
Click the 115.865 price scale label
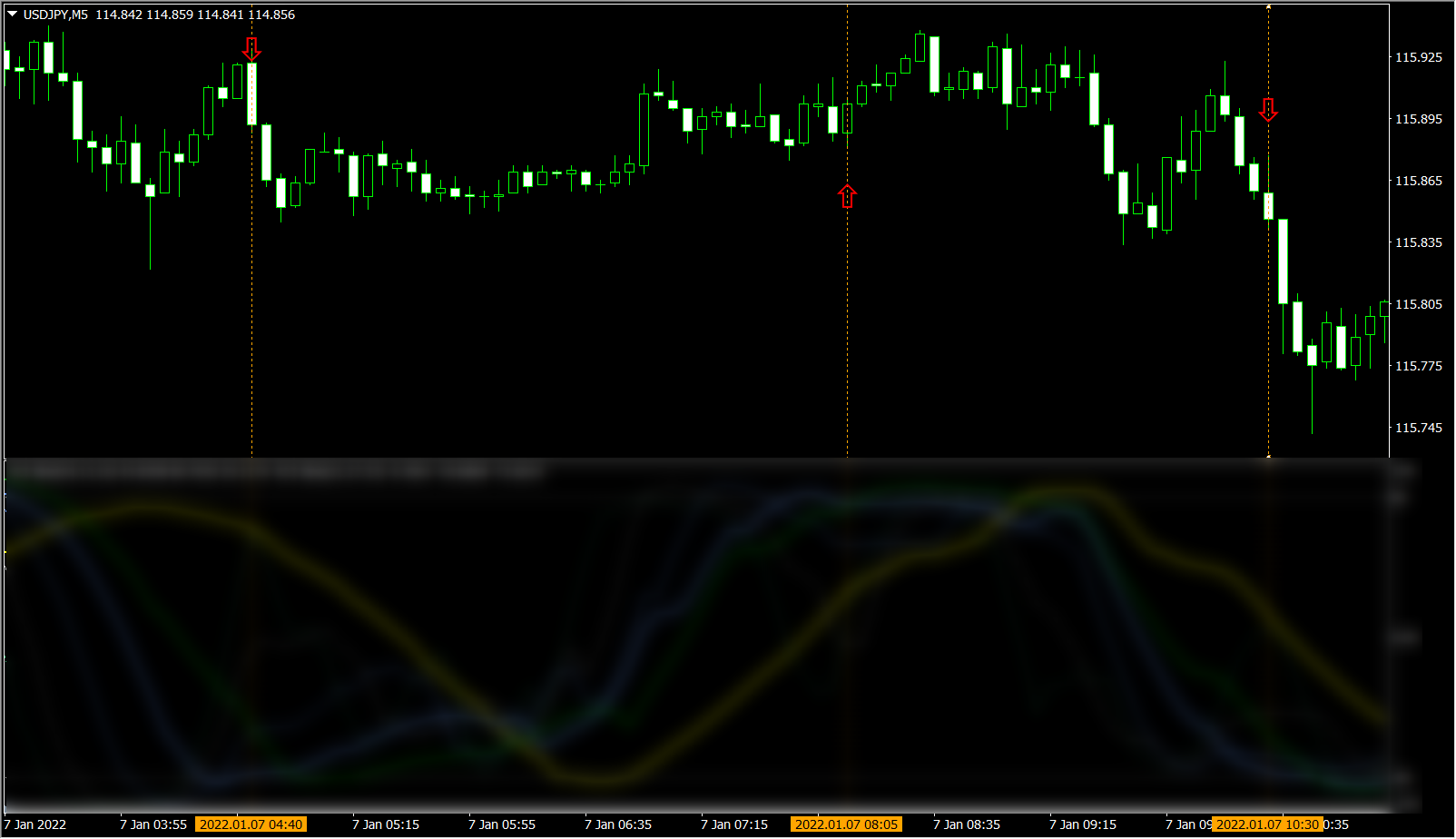tap(1418, 181)
